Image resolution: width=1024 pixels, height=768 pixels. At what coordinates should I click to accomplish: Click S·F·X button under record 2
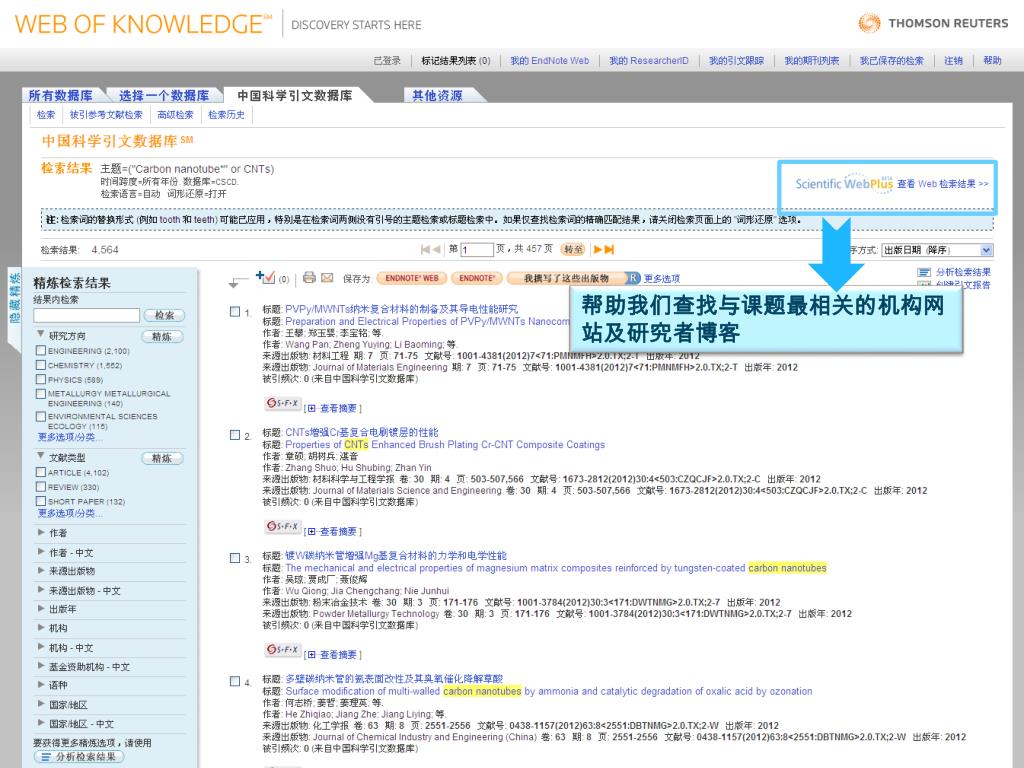[283, 526]
